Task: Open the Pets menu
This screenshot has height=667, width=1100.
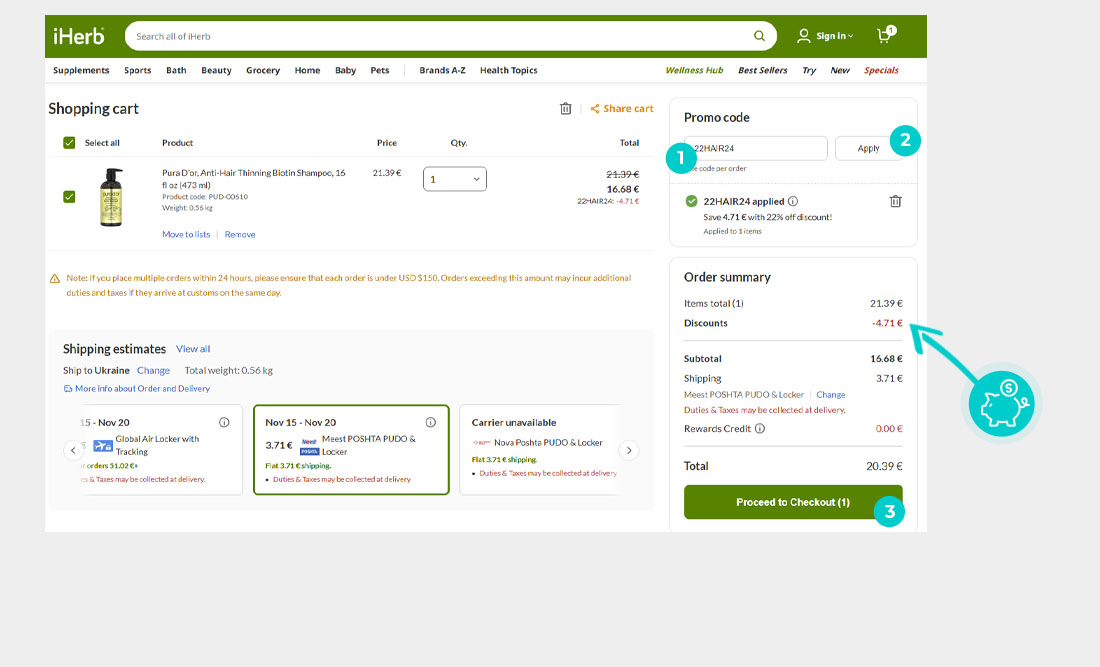Action: [380, 70]
